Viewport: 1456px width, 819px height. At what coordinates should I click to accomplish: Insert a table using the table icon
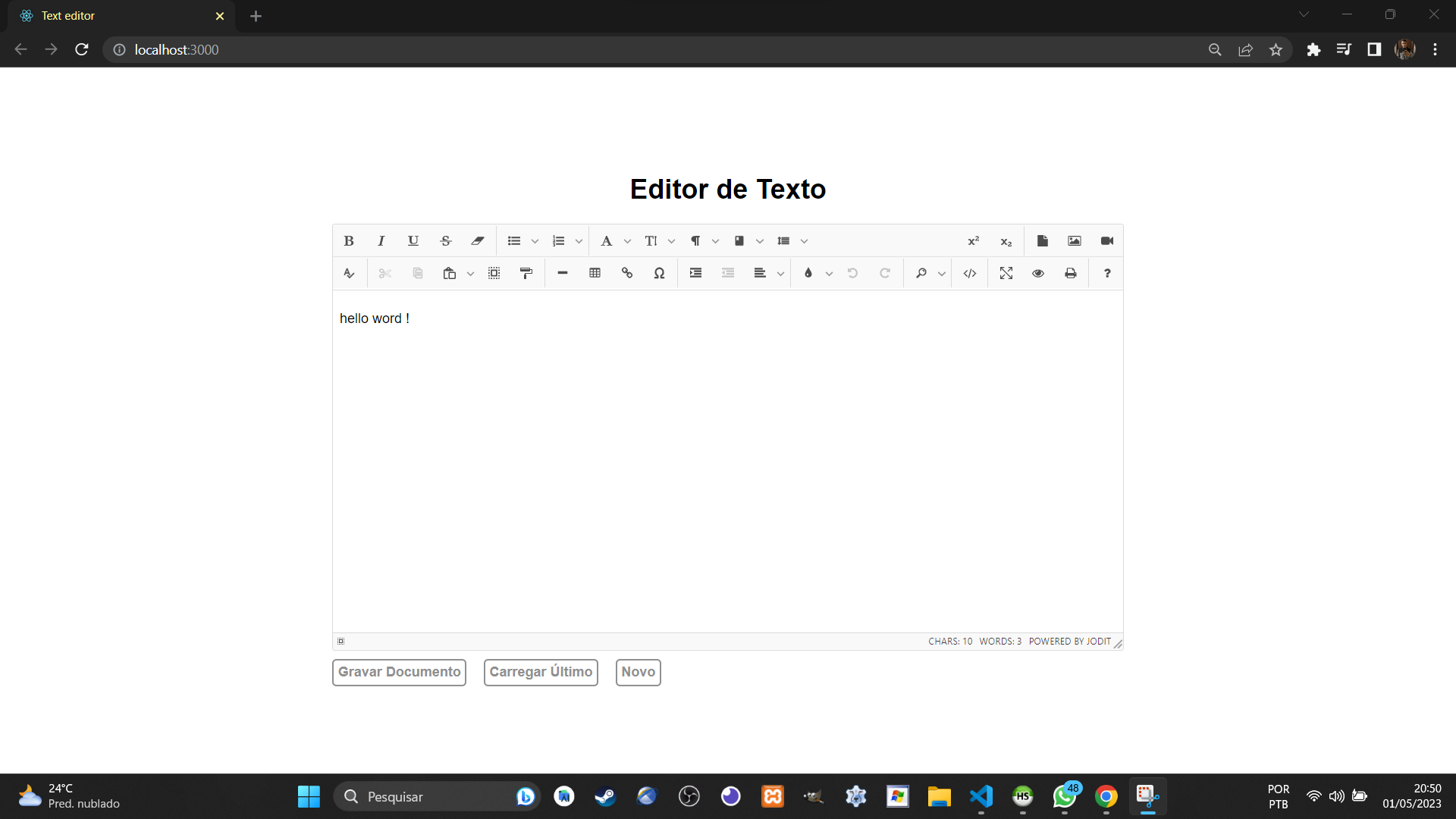[x=595, y=273]
